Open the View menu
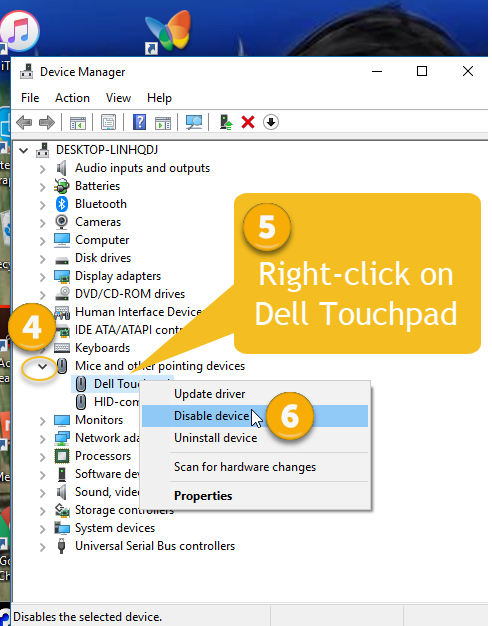The image size is (492, 626). (118, 98)
